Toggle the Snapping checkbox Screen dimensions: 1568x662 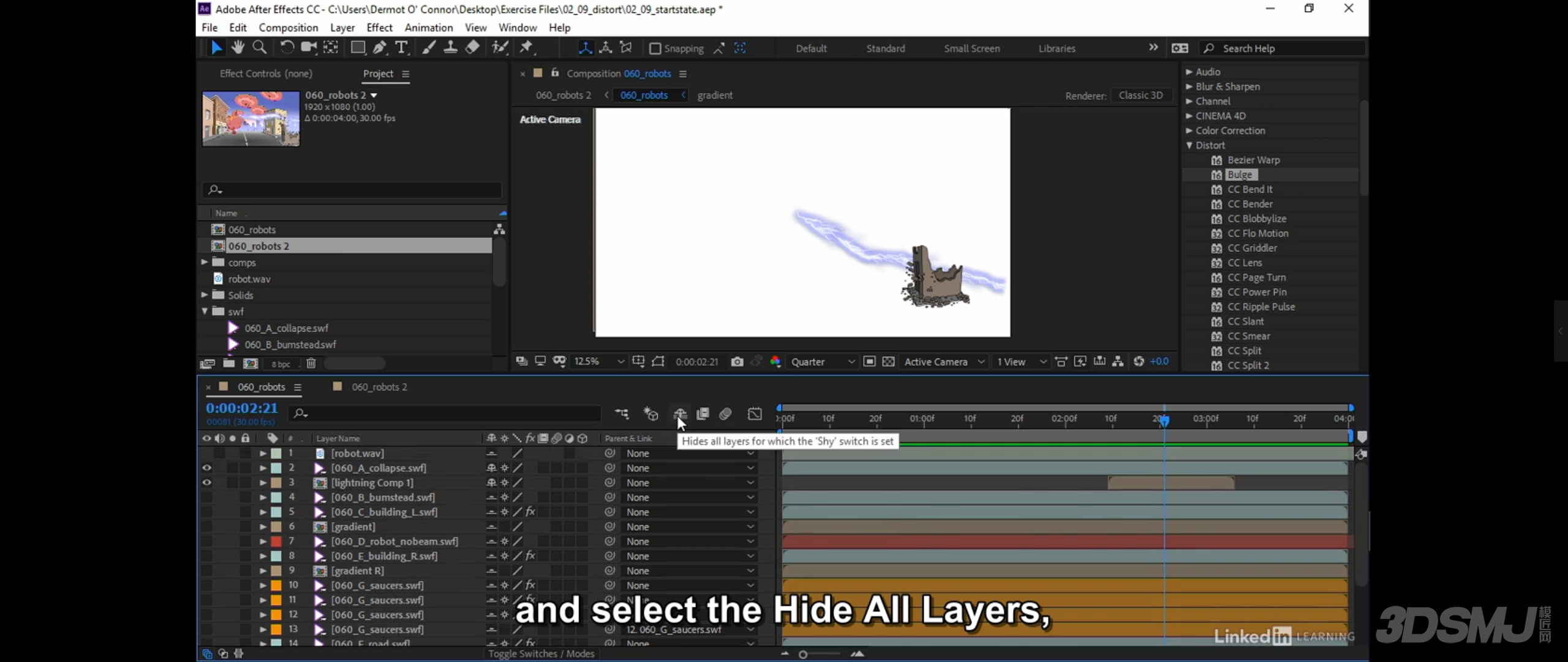pyautogui.click(x=655, y=48)
